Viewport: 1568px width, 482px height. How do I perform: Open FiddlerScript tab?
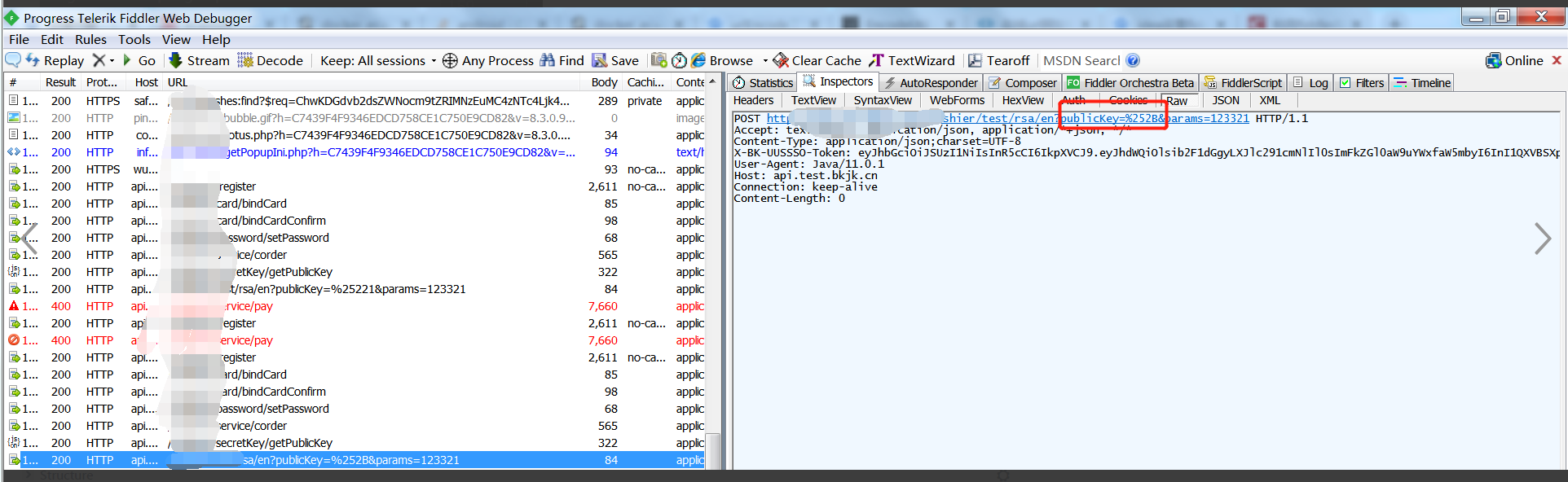pos(1244,82)
